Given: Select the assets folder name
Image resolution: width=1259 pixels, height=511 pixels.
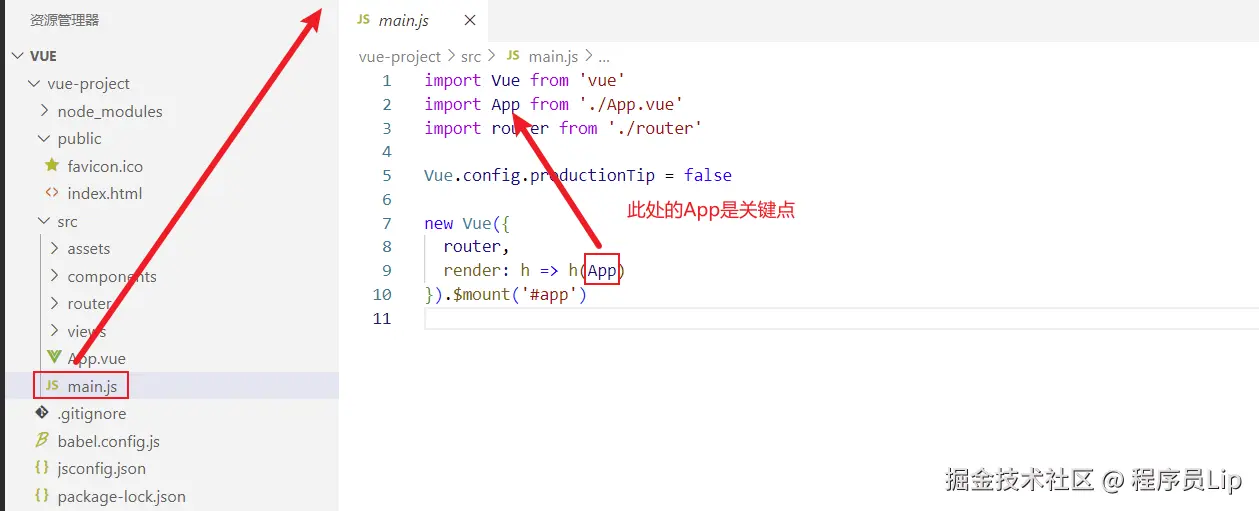Looking at the screenshot, I should 89,249.
